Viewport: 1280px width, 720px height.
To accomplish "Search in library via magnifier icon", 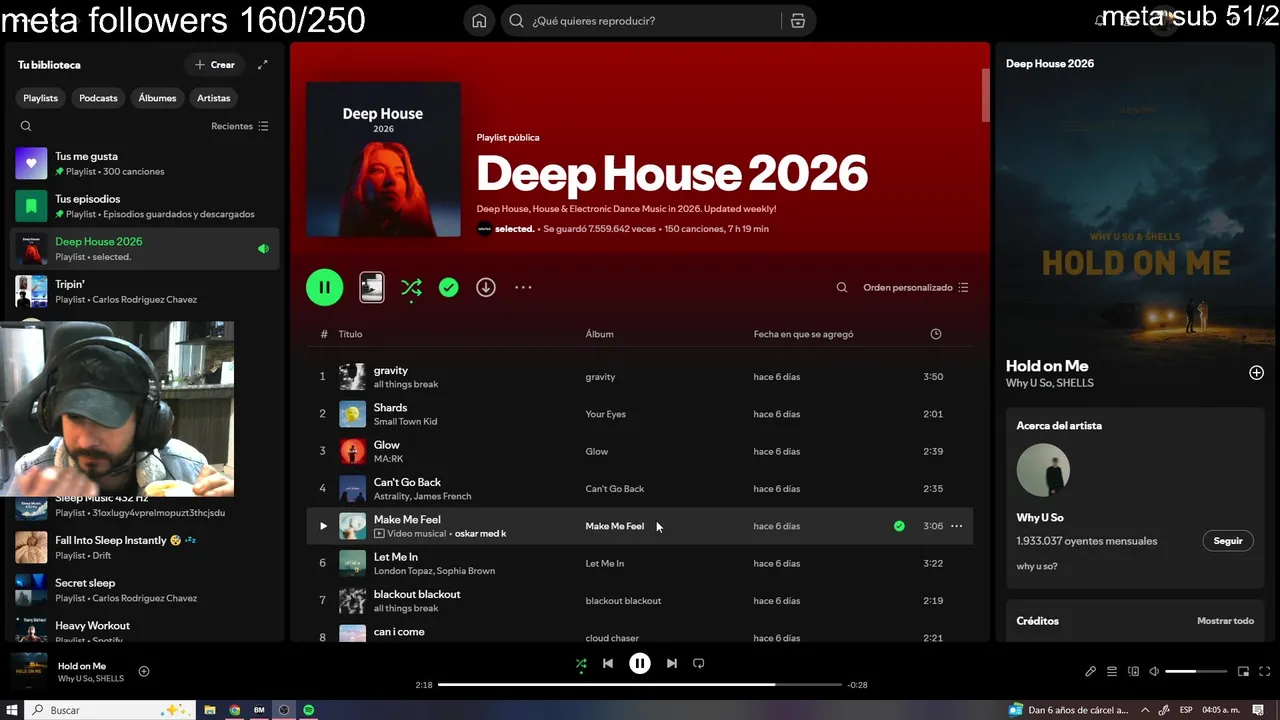I will 26,126.
